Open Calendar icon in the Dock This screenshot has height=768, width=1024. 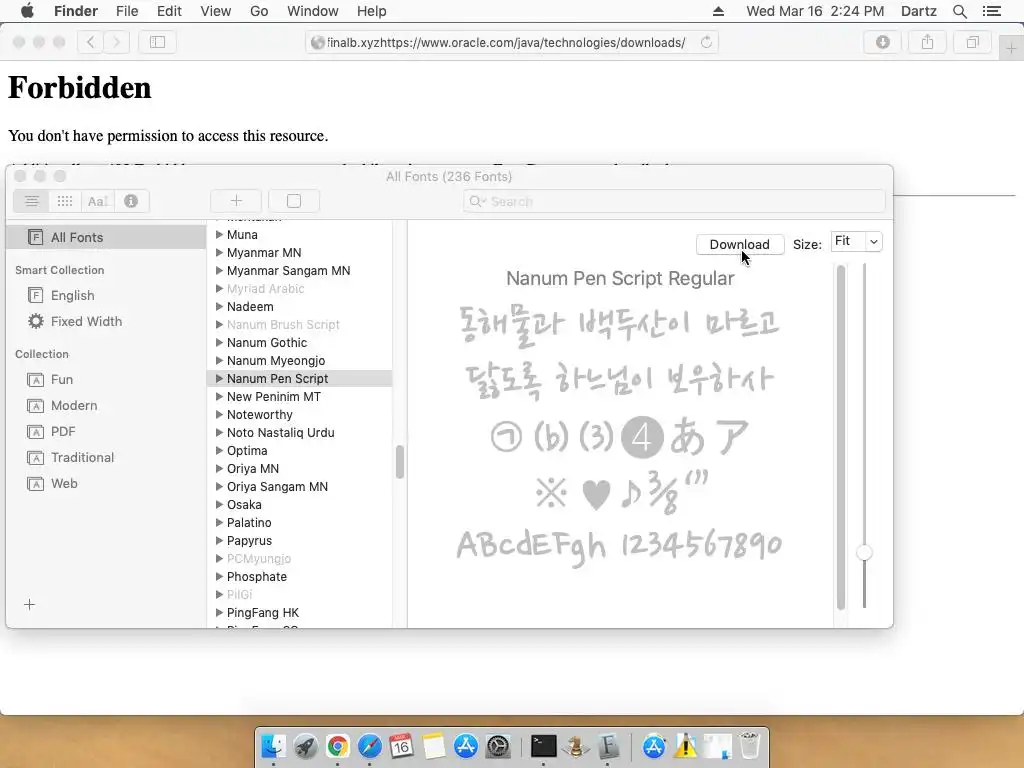coord(401,746)
